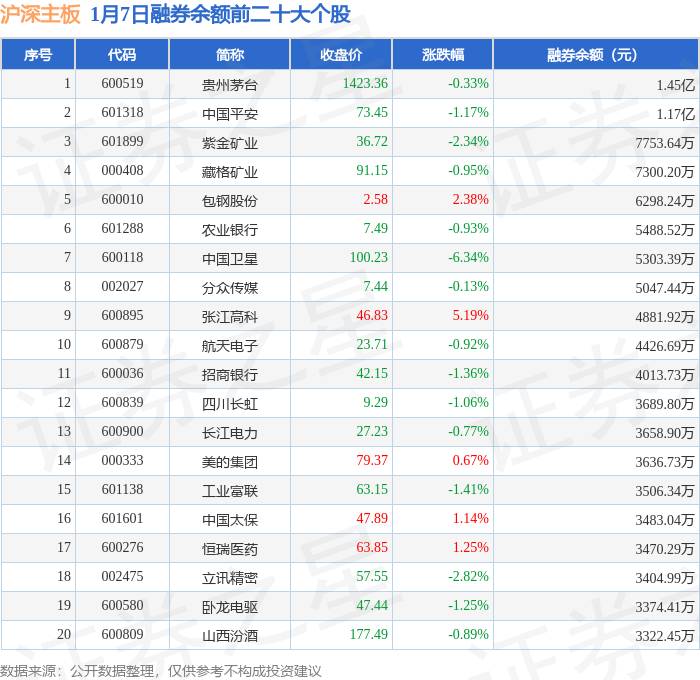The width and height of the screenshot is (700, 680).
Task: Click stock code 600036
Action: click(x=122, y=373)
